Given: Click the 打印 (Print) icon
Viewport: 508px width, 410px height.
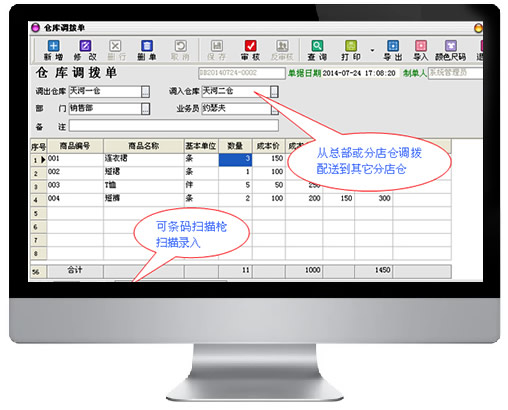Looking at the screenshot, I should (351, 46).
